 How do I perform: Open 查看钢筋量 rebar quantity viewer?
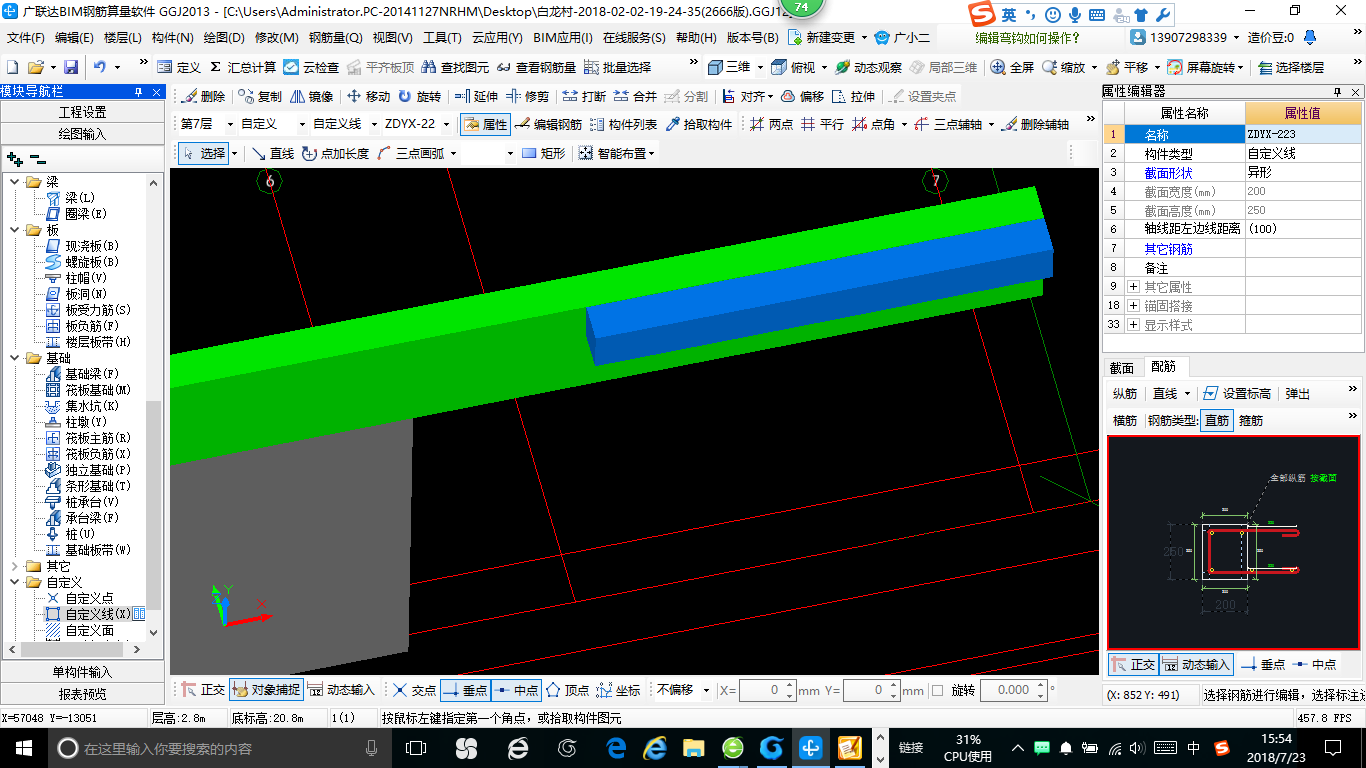[537, 67]
